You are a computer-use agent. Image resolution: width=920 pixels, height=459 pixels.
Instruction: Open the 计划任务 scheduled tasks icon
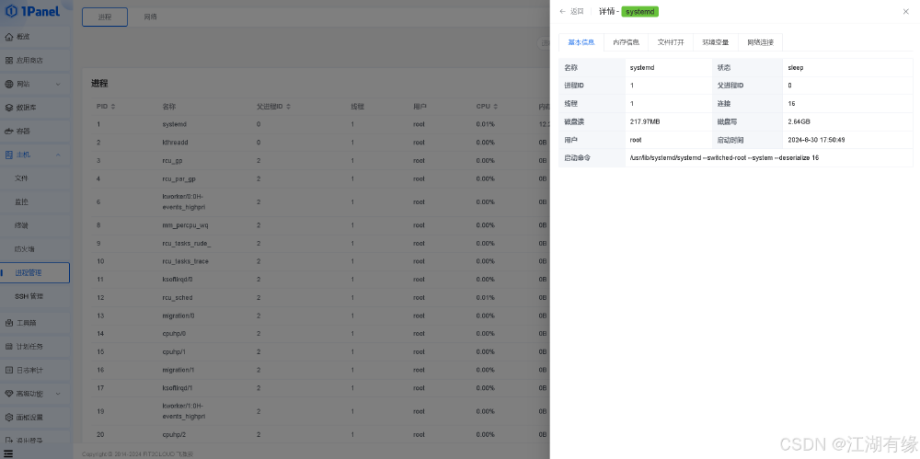tap(9, 346)
